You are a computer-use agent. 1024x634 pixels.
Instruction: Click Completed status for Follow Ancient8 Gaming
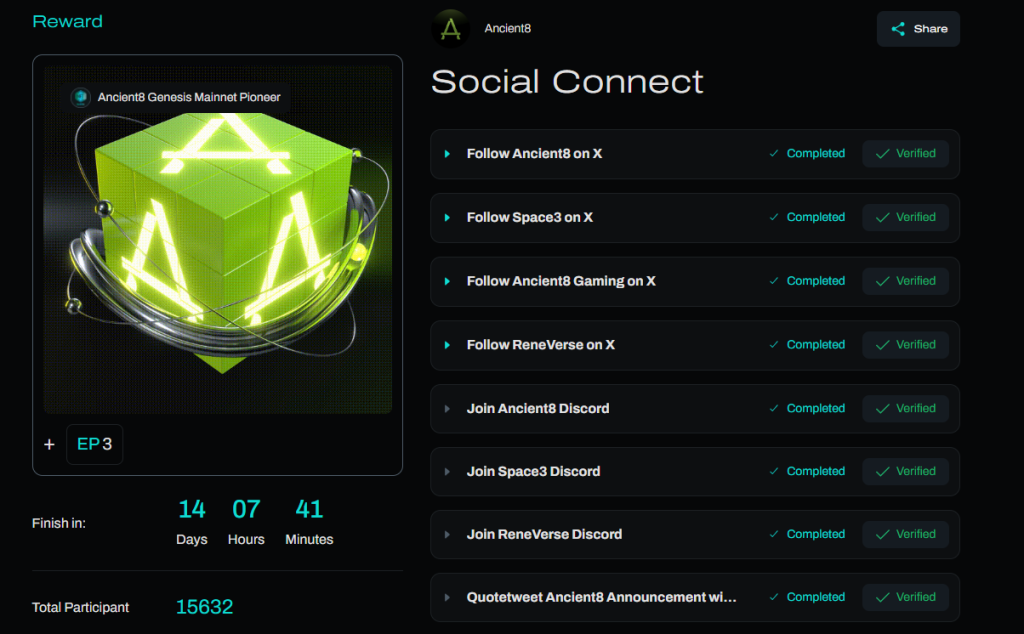point(807,281)
